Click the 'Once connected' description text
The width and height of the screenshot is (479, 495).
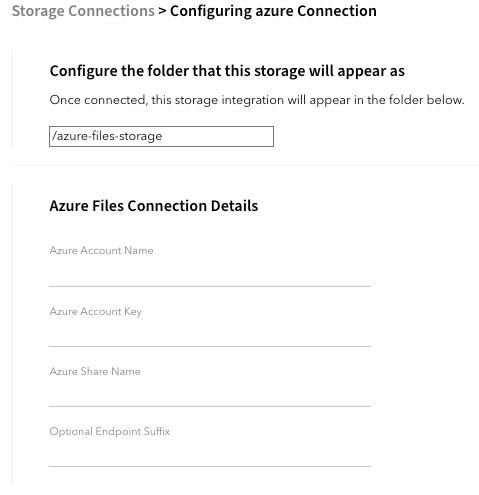257,100
